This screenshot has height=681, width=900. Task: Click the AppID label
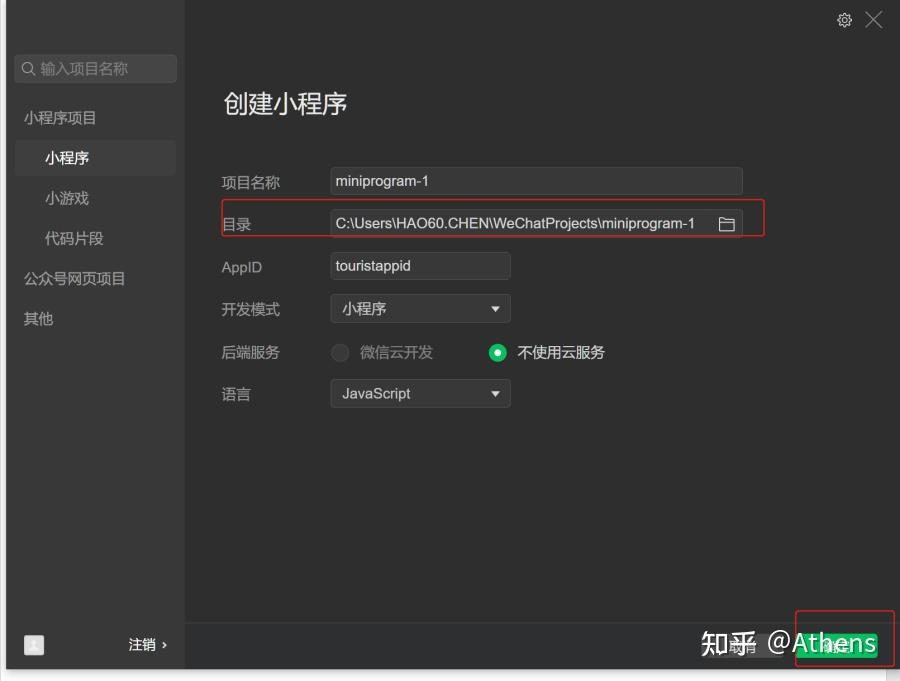coord(242,268)
